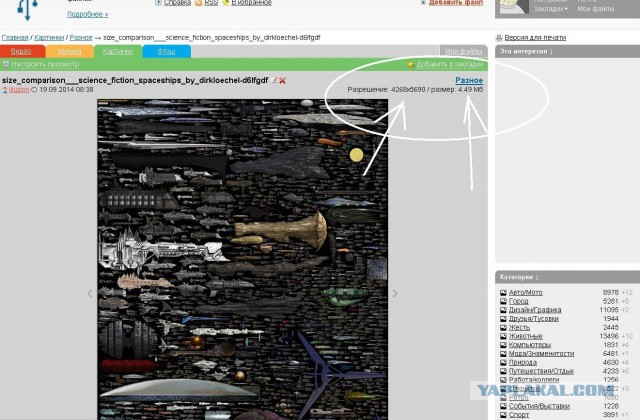The image size is (640, 420).
Task: Open the spaceship size comparison image preview
Action: (242, 259)
